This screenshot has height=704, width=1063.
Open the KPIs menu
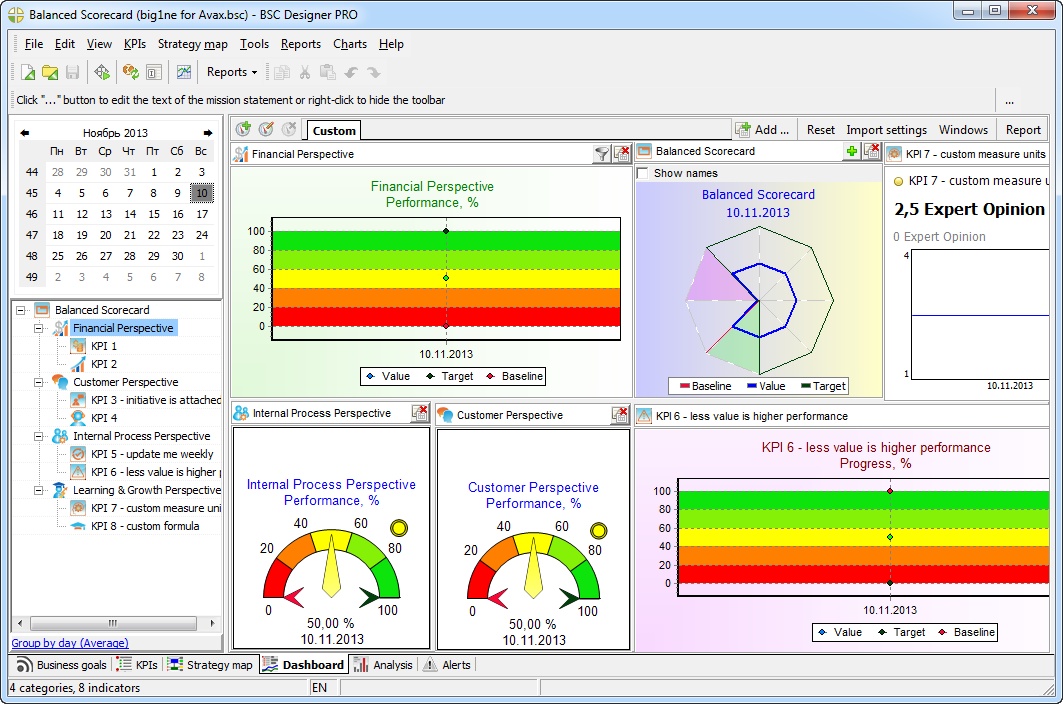(x=135, y=44)
